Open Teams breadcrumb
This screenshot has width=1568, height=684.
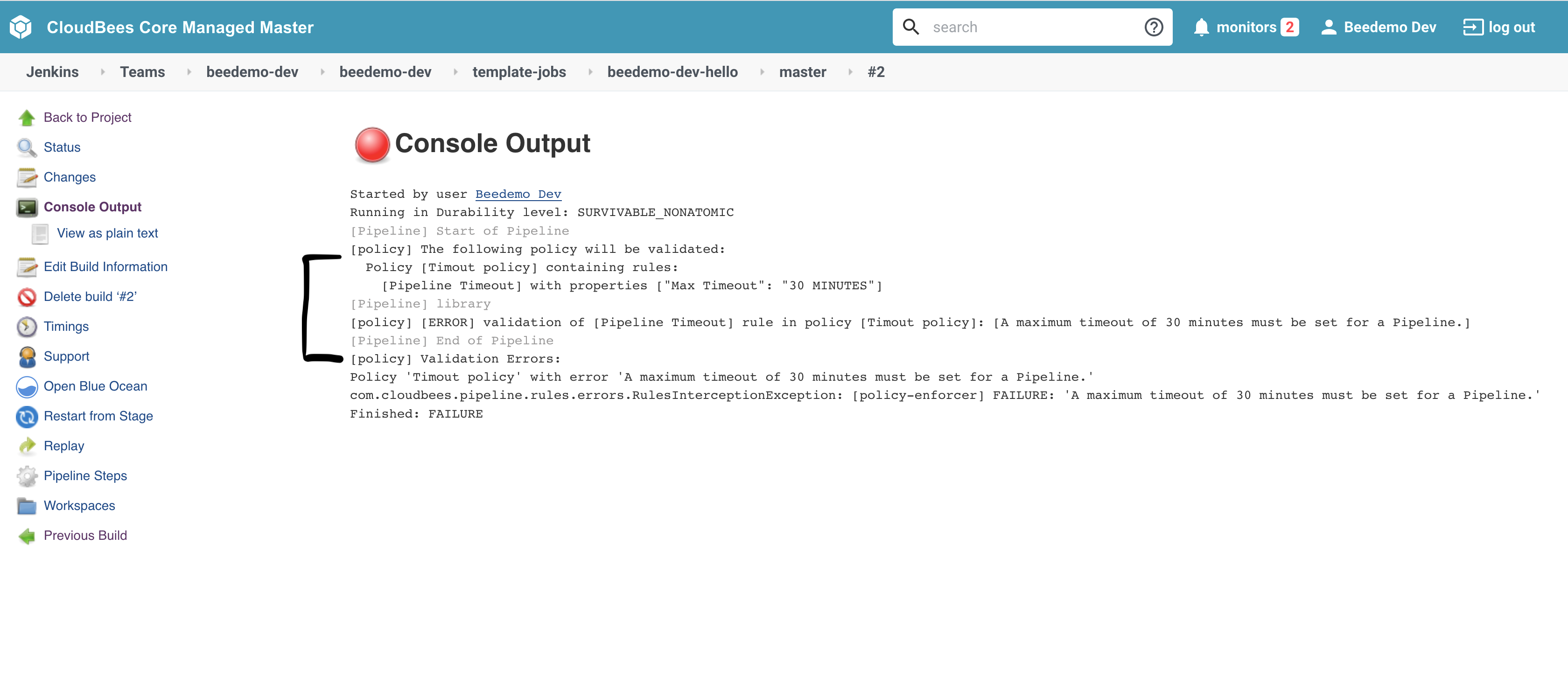pos(142,72)
